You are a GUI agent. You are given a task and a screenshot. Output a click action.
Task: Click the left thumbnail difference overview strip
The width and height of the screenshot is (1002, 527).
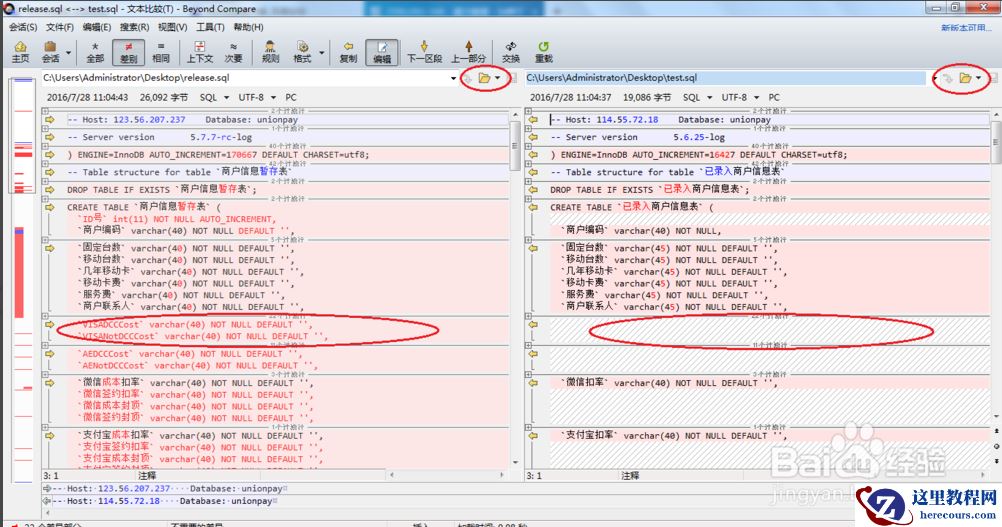pos(20,280)
